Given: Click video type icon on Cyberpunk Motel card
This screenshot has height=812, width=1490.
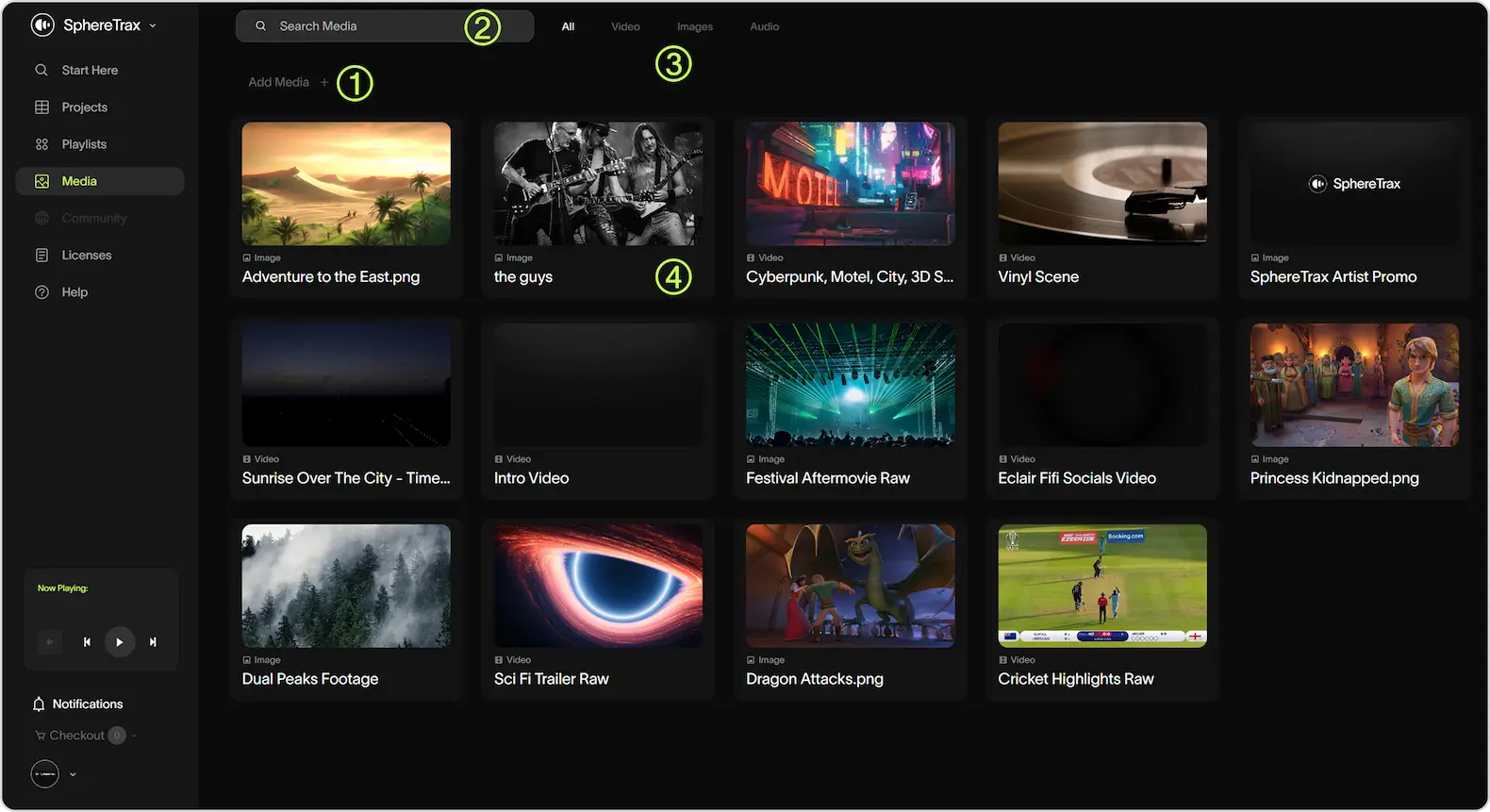Looking at the screenshot, I should [751, 257].
